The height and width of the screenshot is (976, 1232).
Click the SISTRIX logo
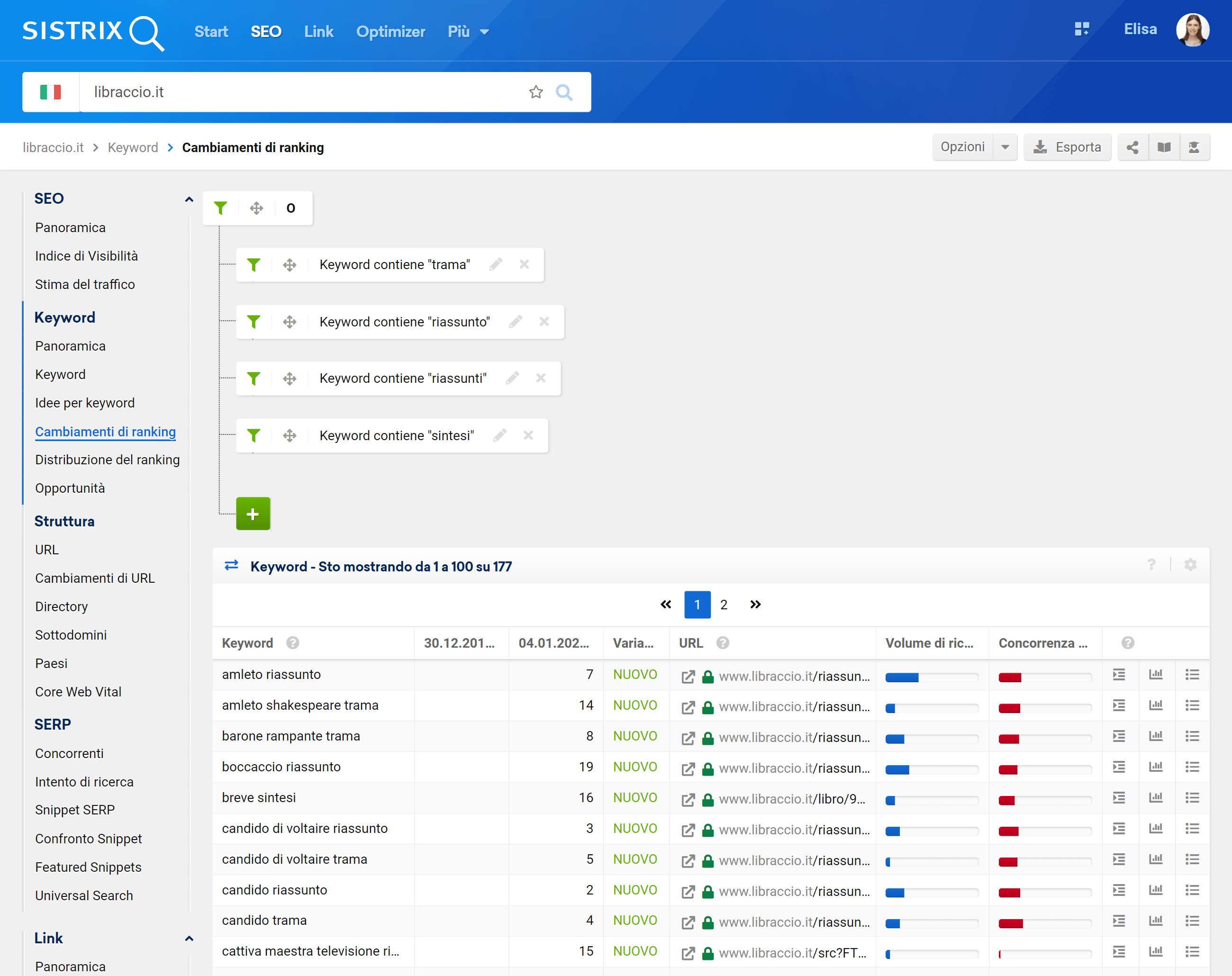[93, 32]
